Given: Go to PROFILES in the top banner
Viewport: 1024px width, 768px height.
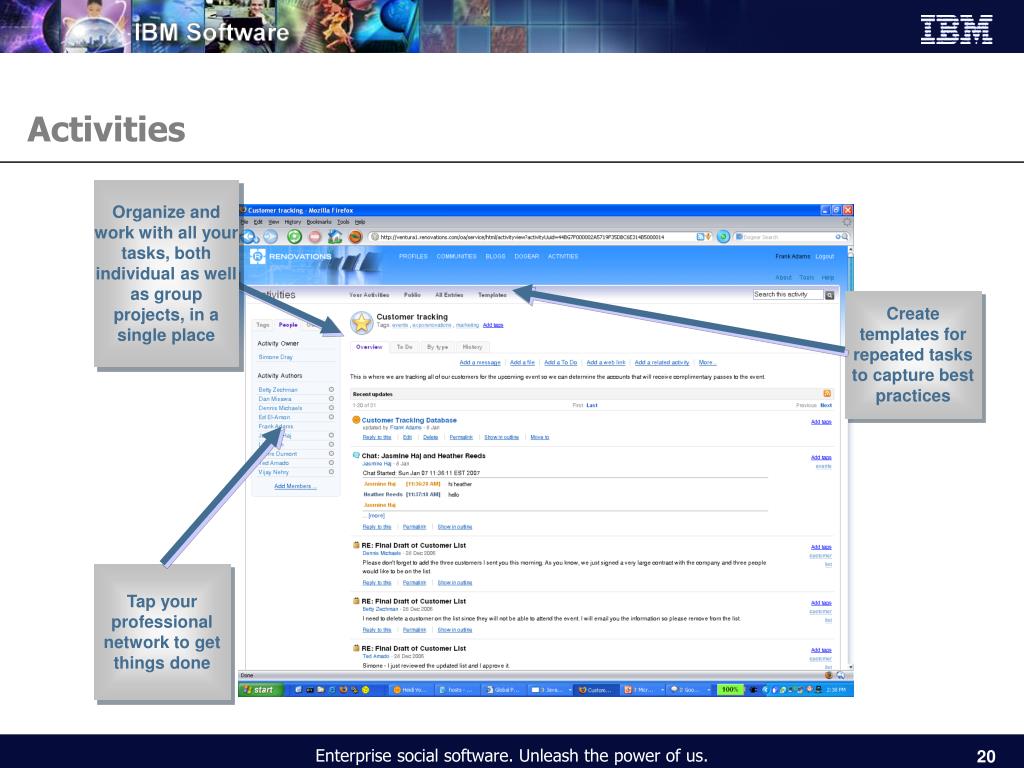Looking at the screenshot, I should tap(413, 257).
